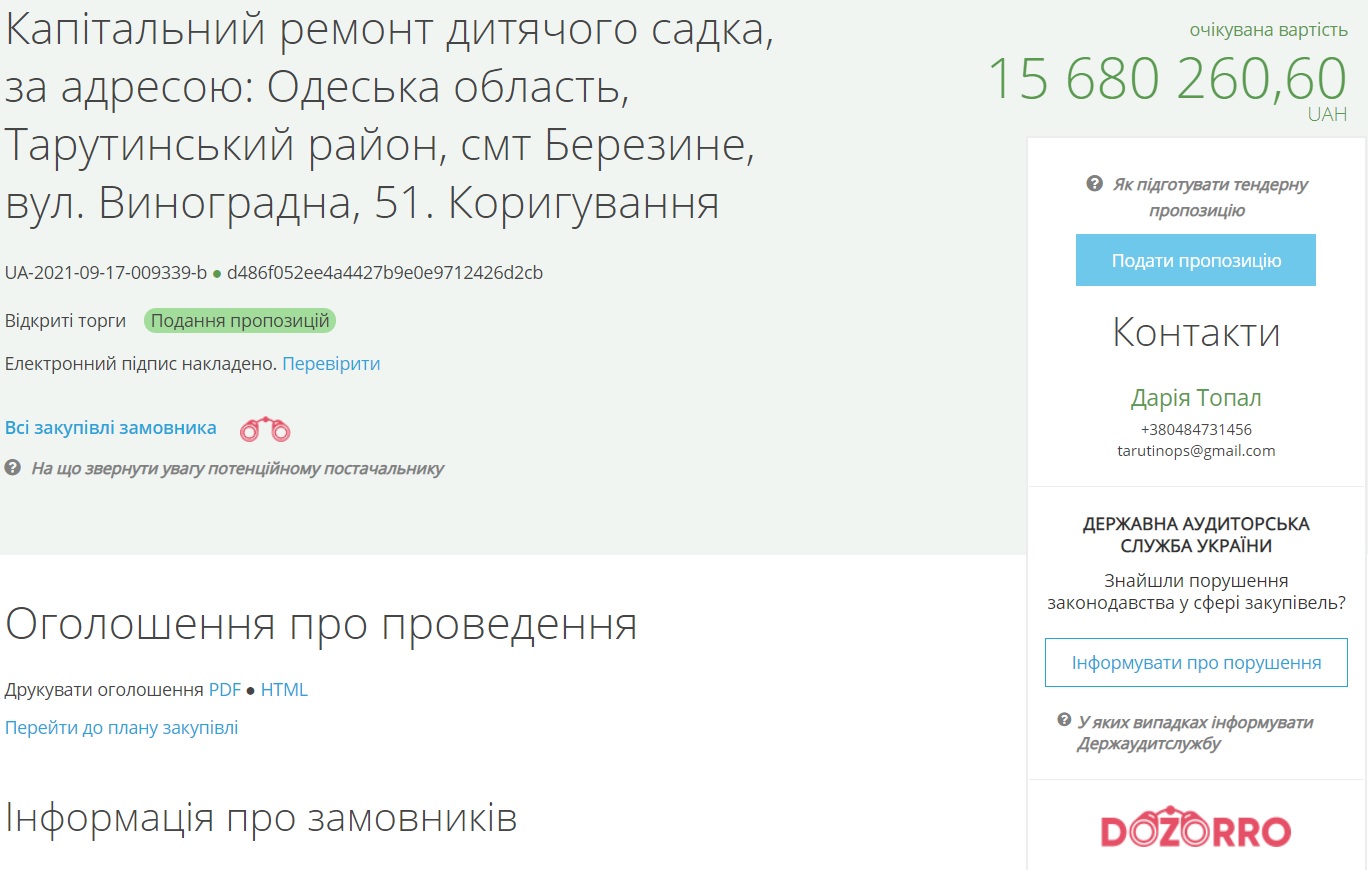
Task: Click the tender ID UA-2021-09-17-009339-b
Action: [106, 272]
